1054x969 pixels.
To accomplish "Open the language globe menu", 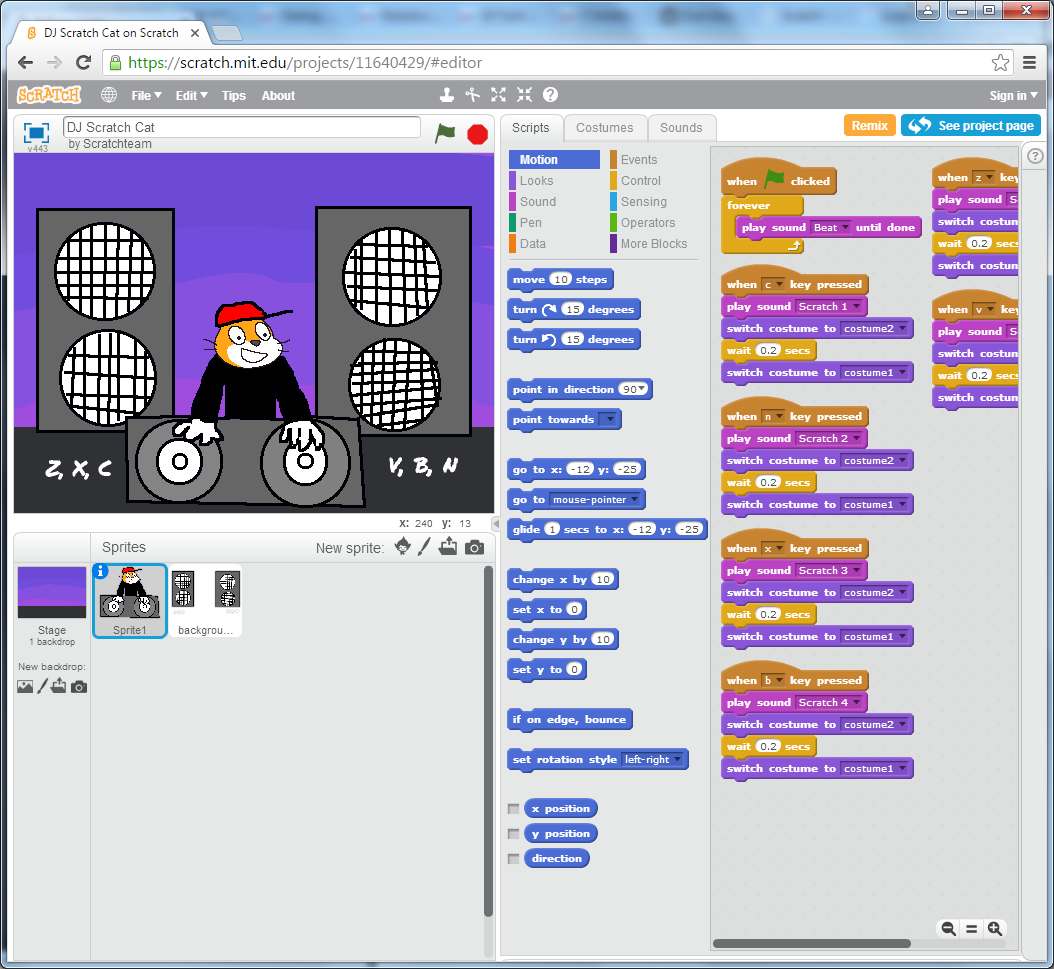I will click(109, 95).
